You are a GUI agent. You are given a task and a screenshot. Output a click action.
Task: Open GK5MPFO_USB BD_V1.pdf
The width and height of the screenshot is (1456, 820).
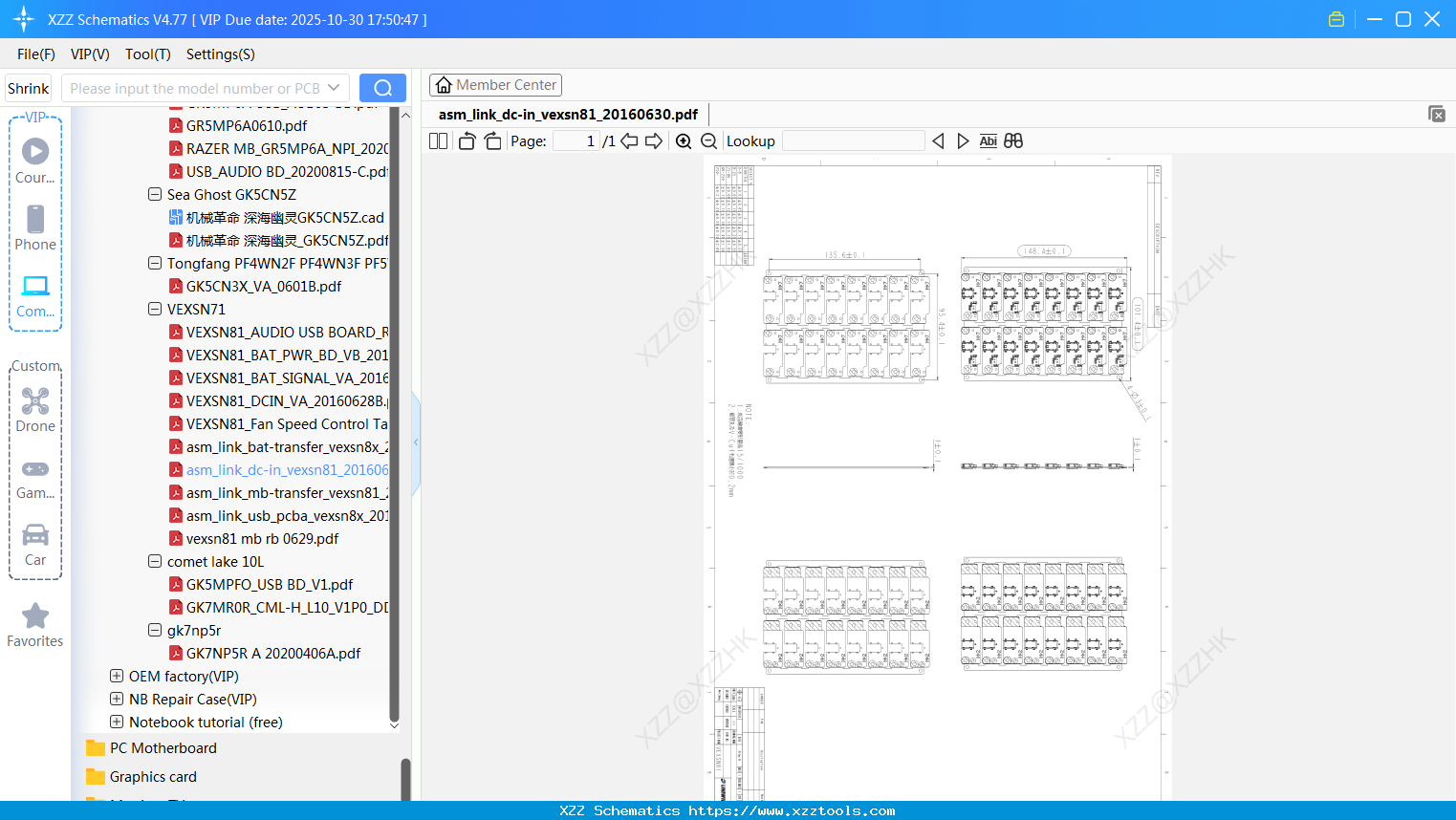[x=261, y=584]
